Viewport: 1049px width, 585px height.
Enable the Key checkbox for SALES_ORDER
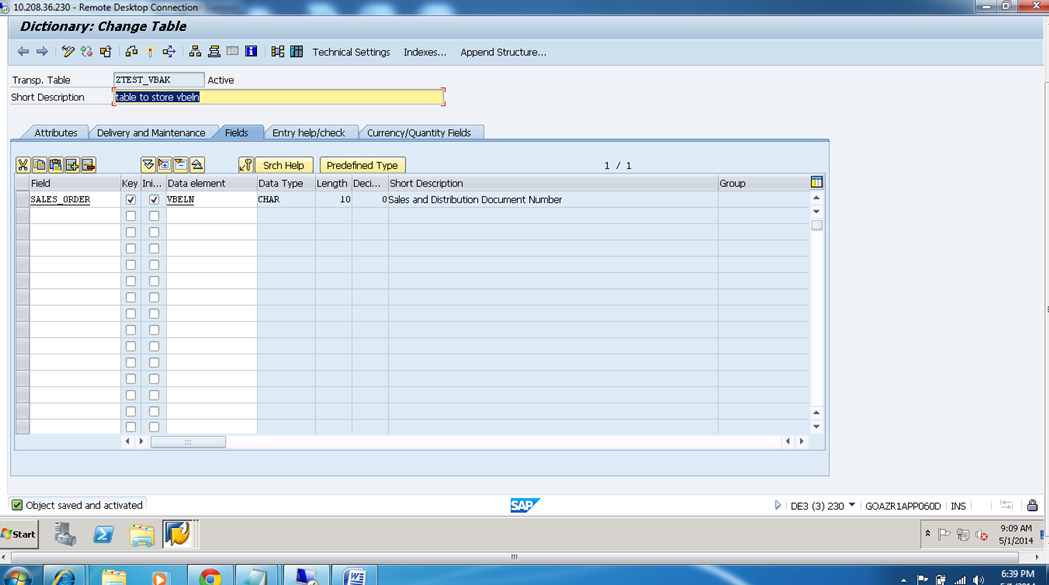(130, 199)
